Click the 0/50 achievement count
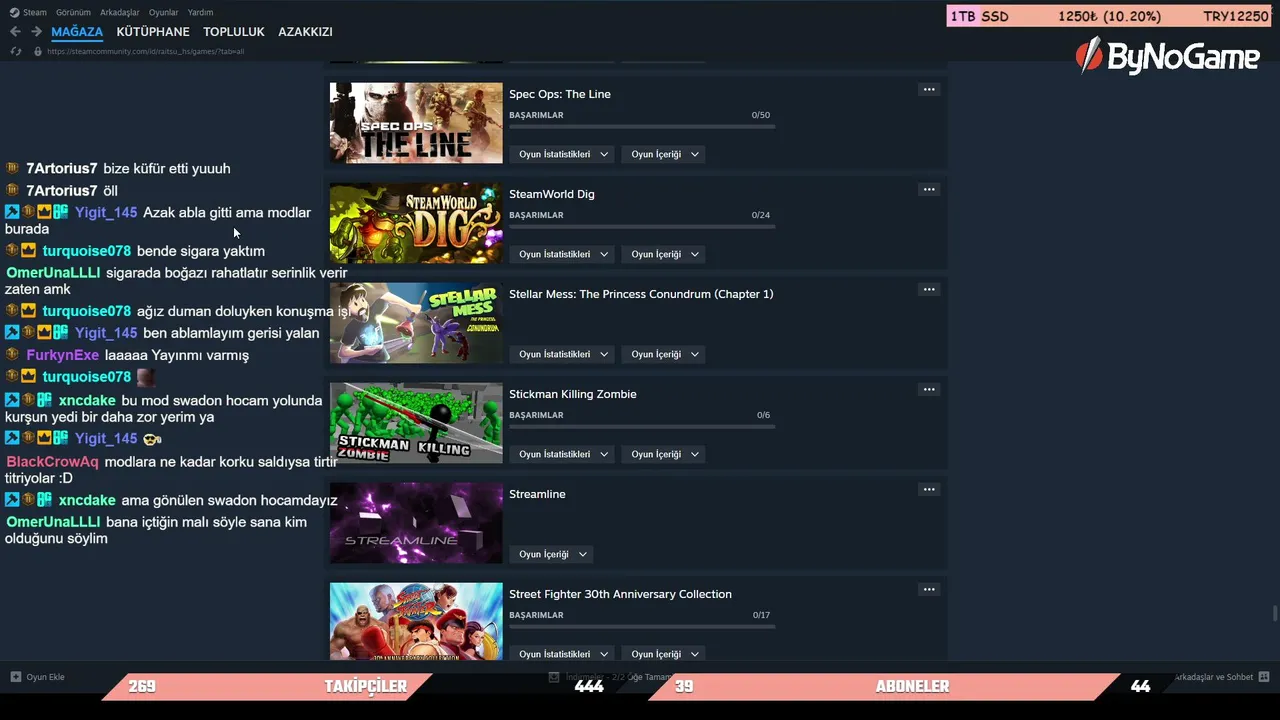The width and height of the screenshot is (1280, 720). [761, 115]
